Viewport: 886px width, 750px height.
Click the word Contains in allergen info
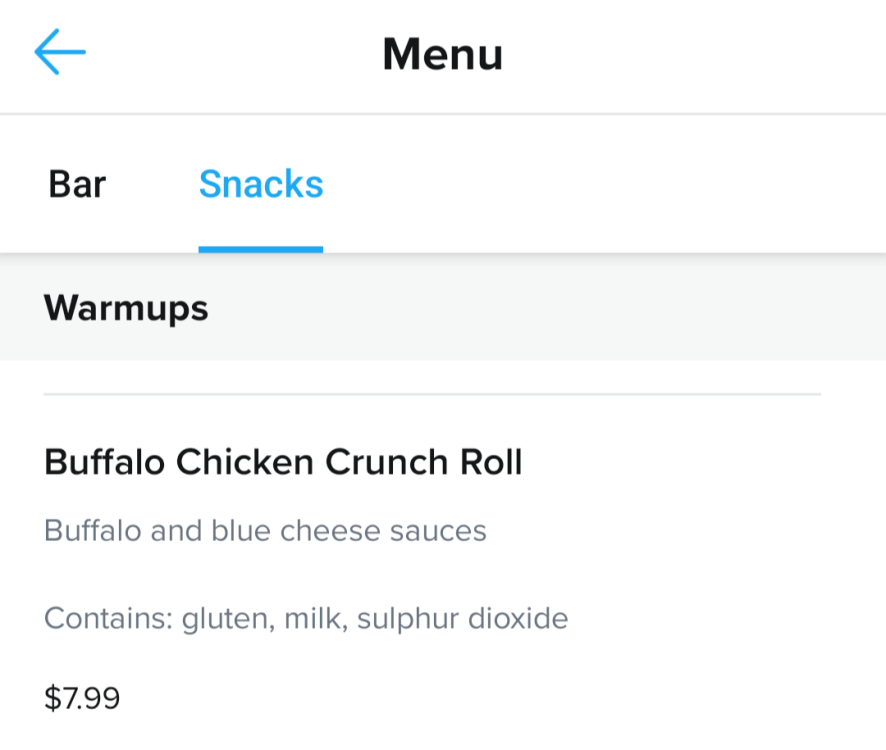(108, 618)
